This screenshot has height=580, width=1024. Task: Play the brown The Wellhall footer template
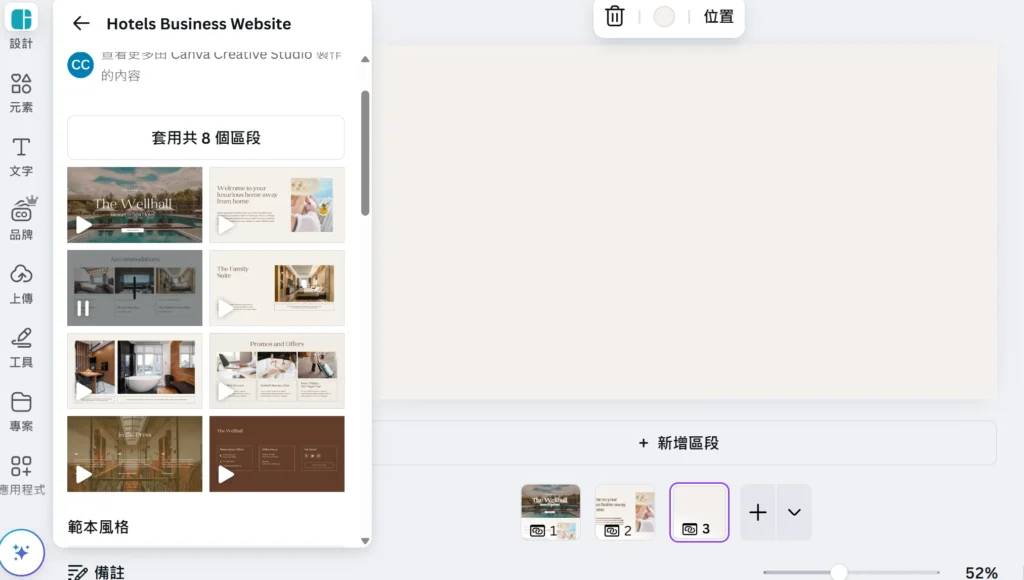[x=227, y=474]
